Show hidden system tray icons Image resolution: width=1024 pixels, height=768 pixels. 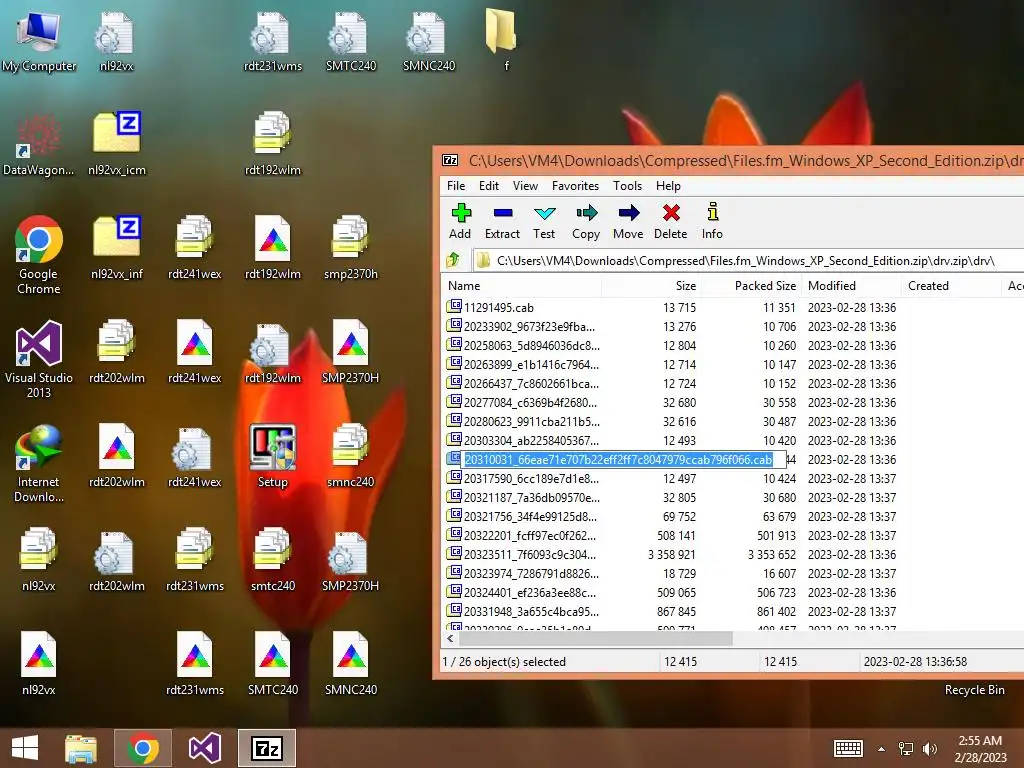(882, 749)
